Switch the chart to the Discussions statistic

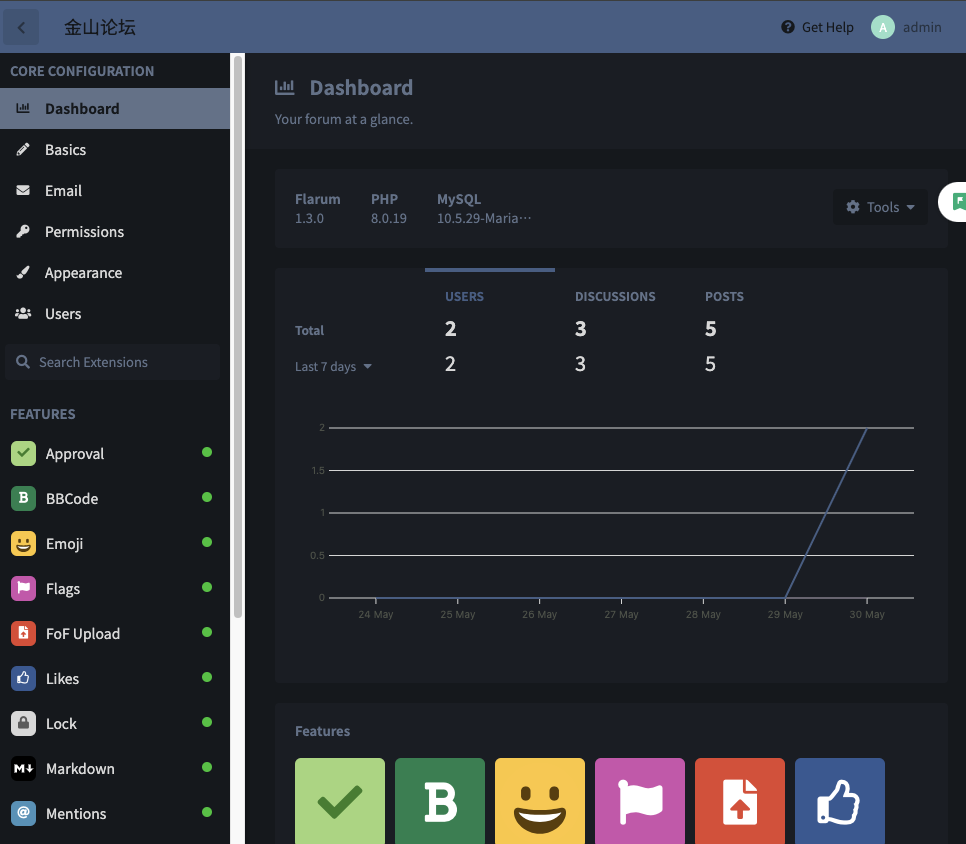[615, 297]
